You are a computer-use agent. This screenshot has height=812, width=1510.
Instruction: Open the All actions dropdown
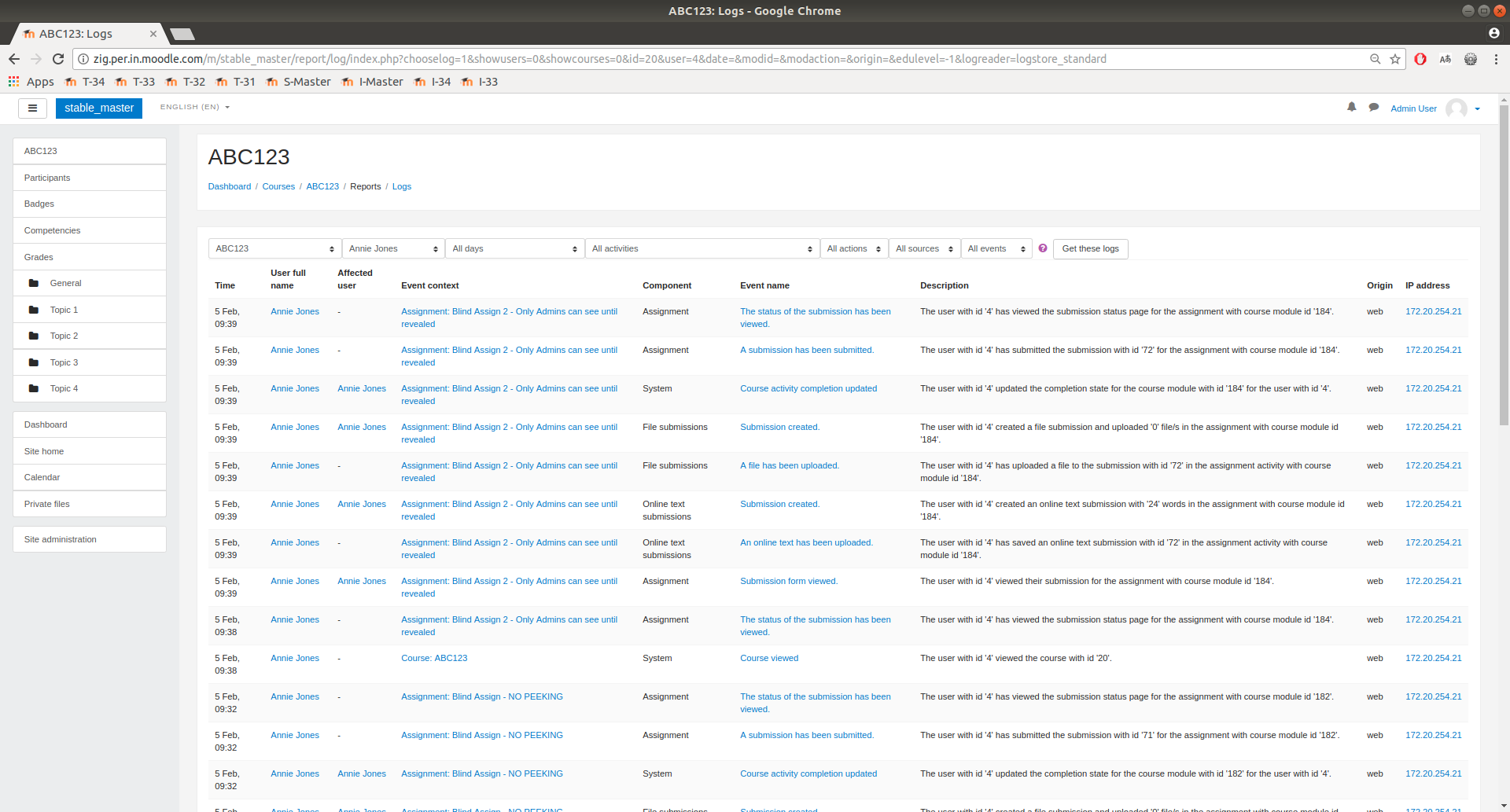854,248
